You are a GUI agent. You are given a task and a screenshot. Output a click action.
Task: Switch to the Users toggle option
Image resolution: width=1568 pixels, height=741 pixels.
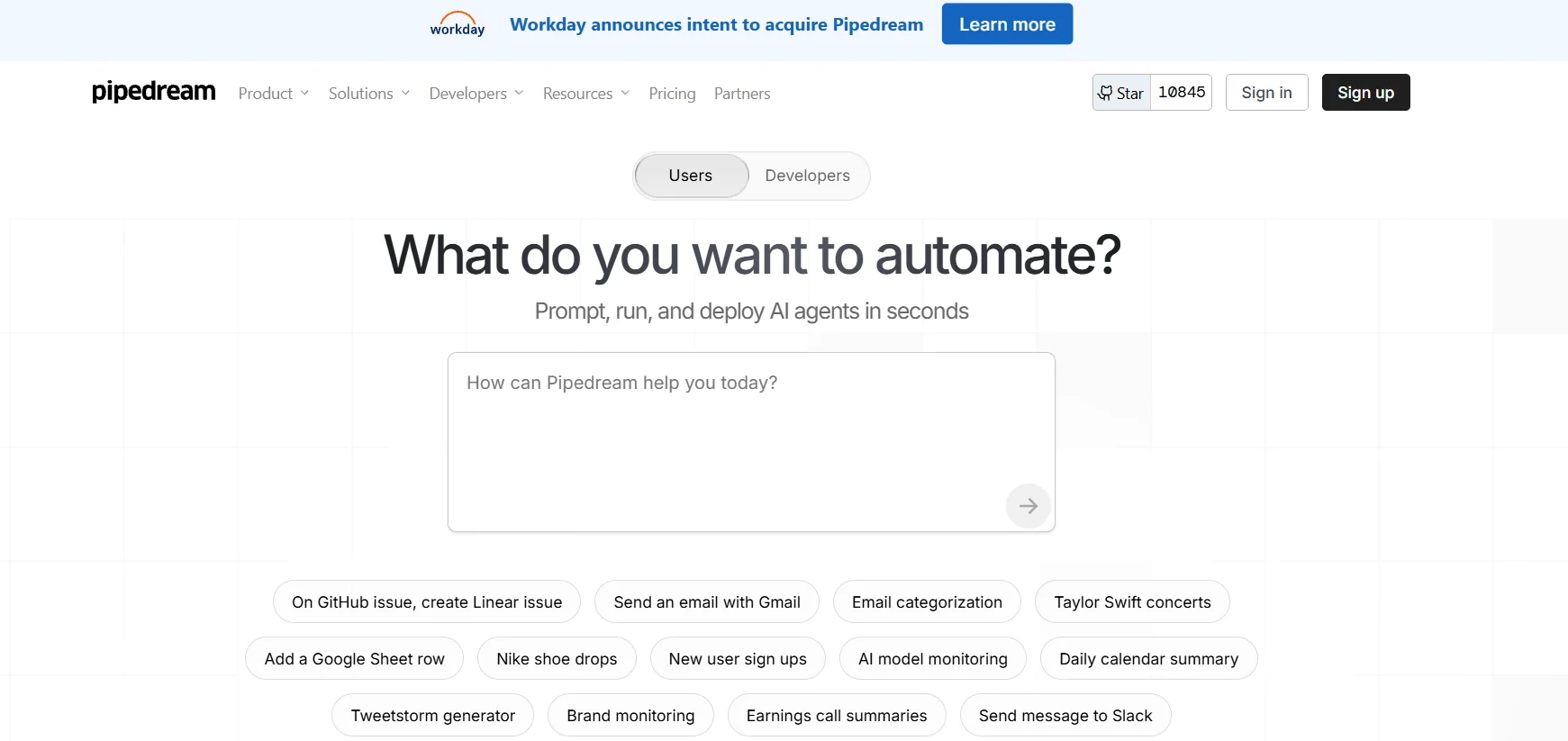[x=691, y=176]
